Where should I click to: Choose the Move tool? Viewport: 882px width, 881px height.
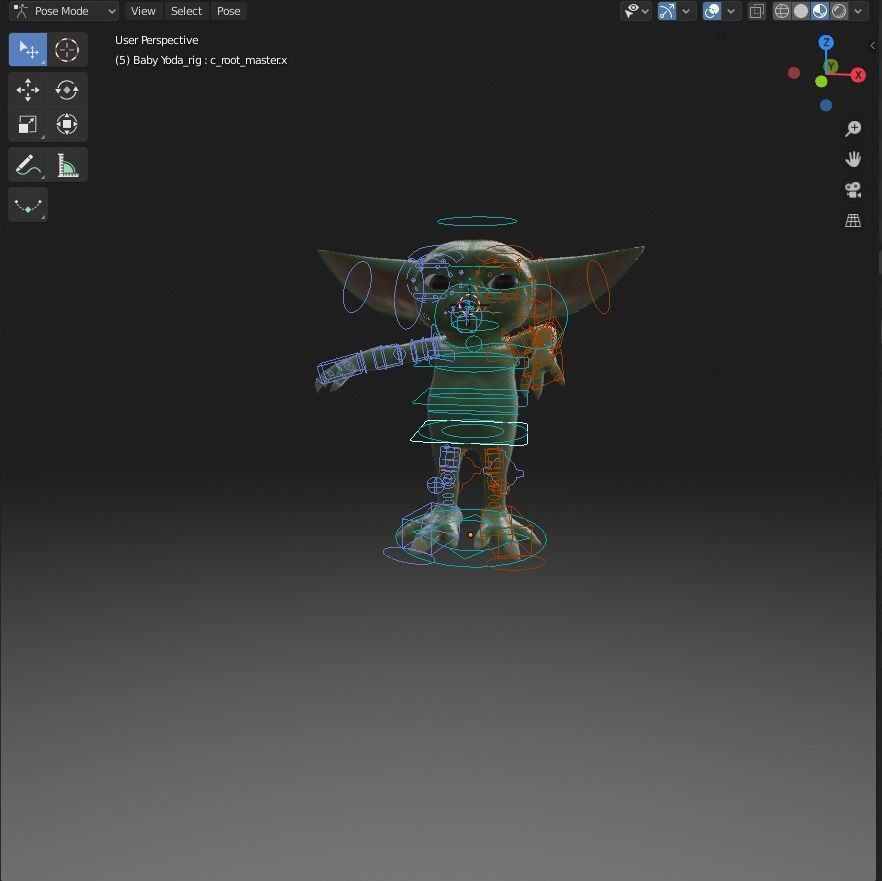(x=28, y=89)
